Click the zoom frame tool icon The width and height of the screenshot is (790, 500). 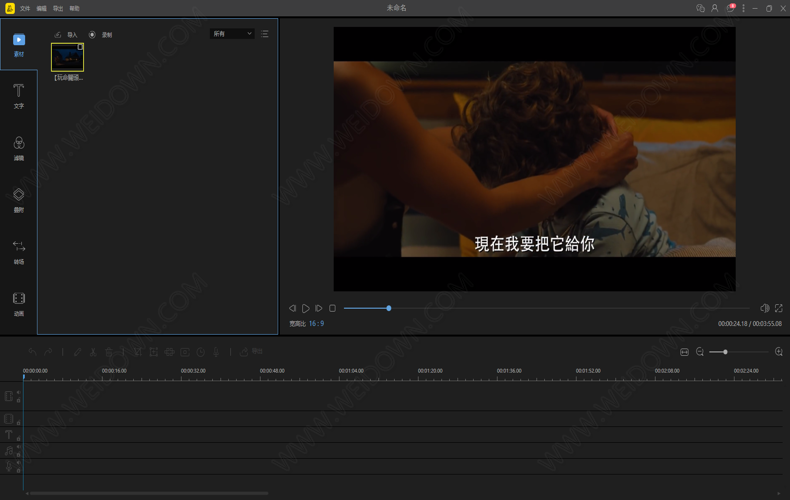154,352
